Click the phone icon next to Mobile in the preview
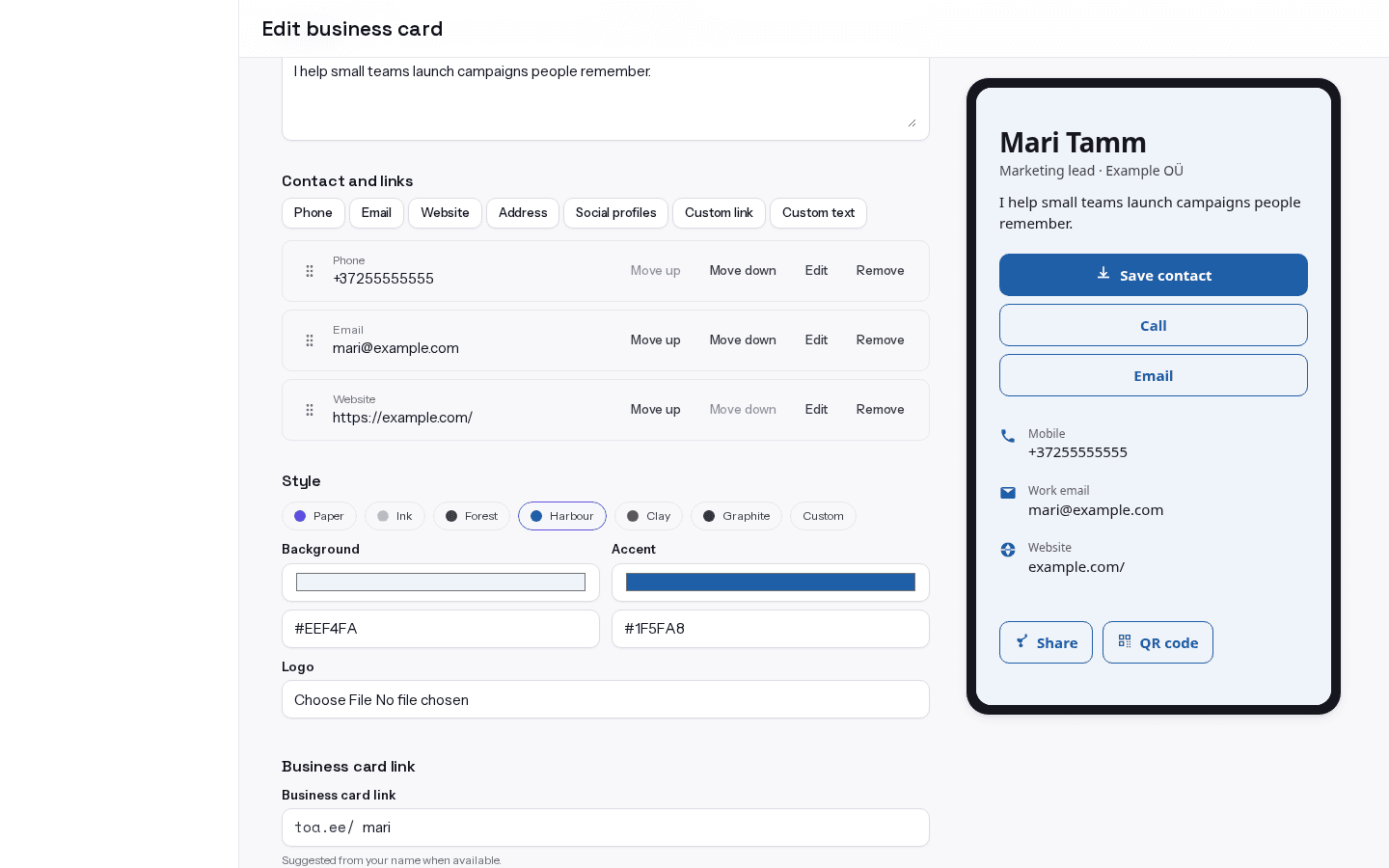 pos(1008,436)
